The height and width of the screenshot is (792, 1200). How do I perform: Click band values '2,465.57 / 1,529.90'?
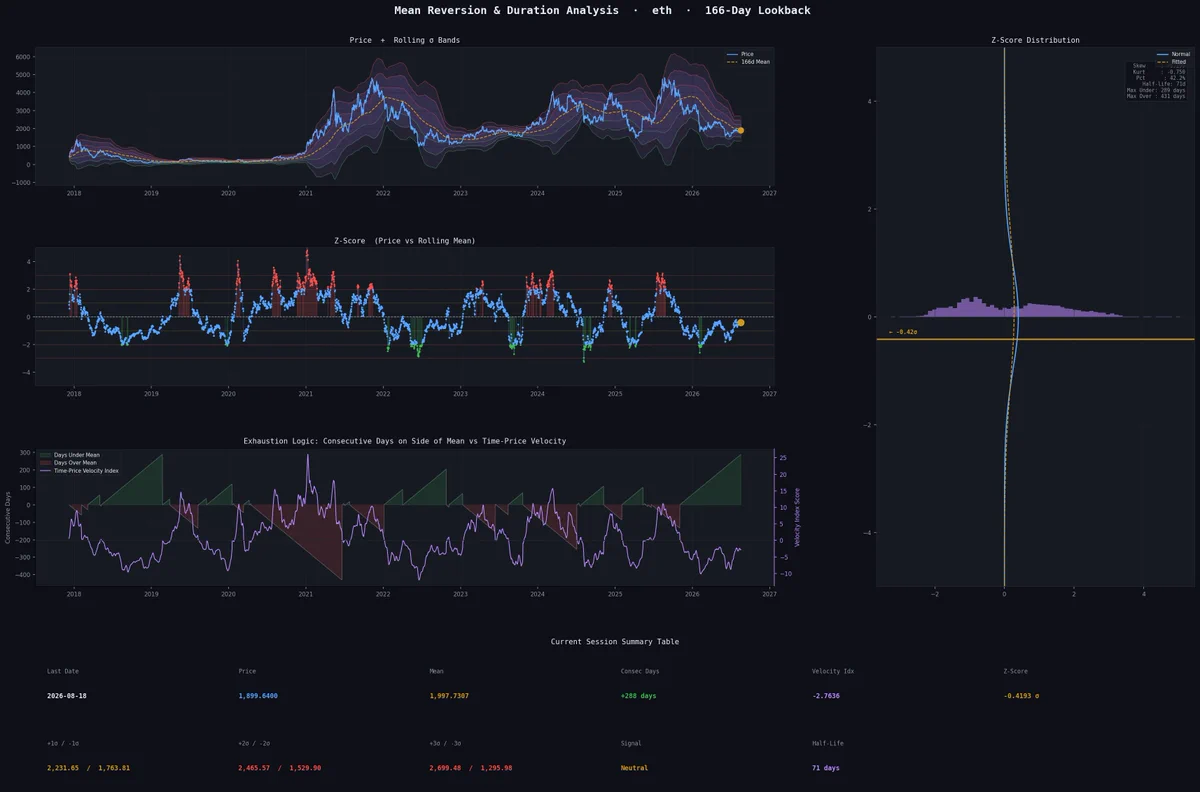pos(279,767)
